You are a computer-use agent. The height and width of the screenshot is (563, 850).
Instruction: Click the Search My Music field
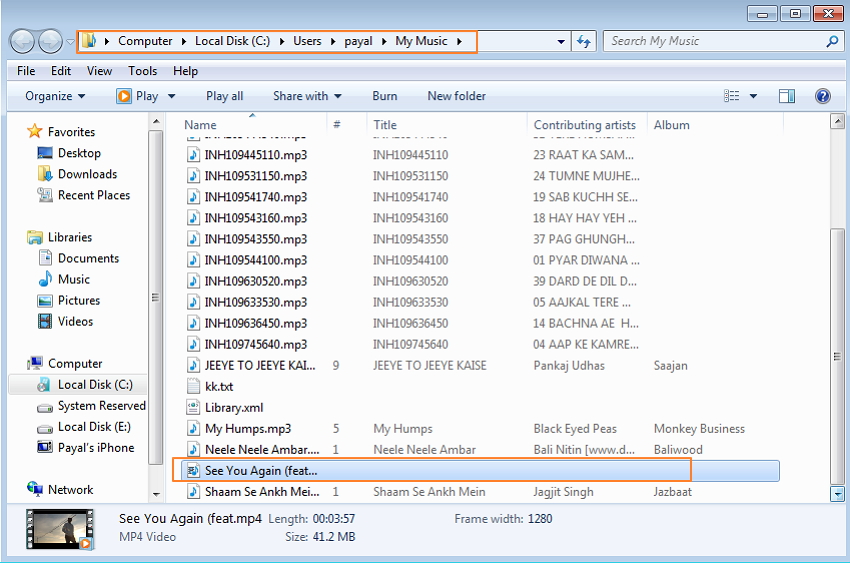pos(715,41)
